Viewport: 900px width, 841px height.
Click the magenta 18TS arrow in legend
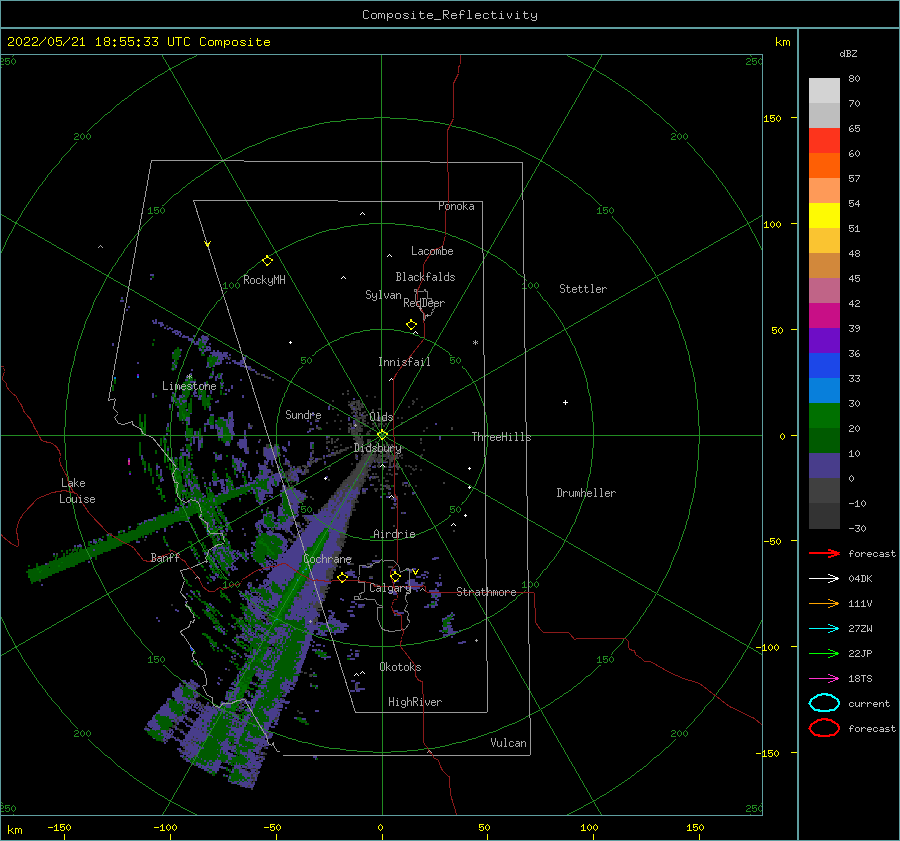(x=824, y=679)
